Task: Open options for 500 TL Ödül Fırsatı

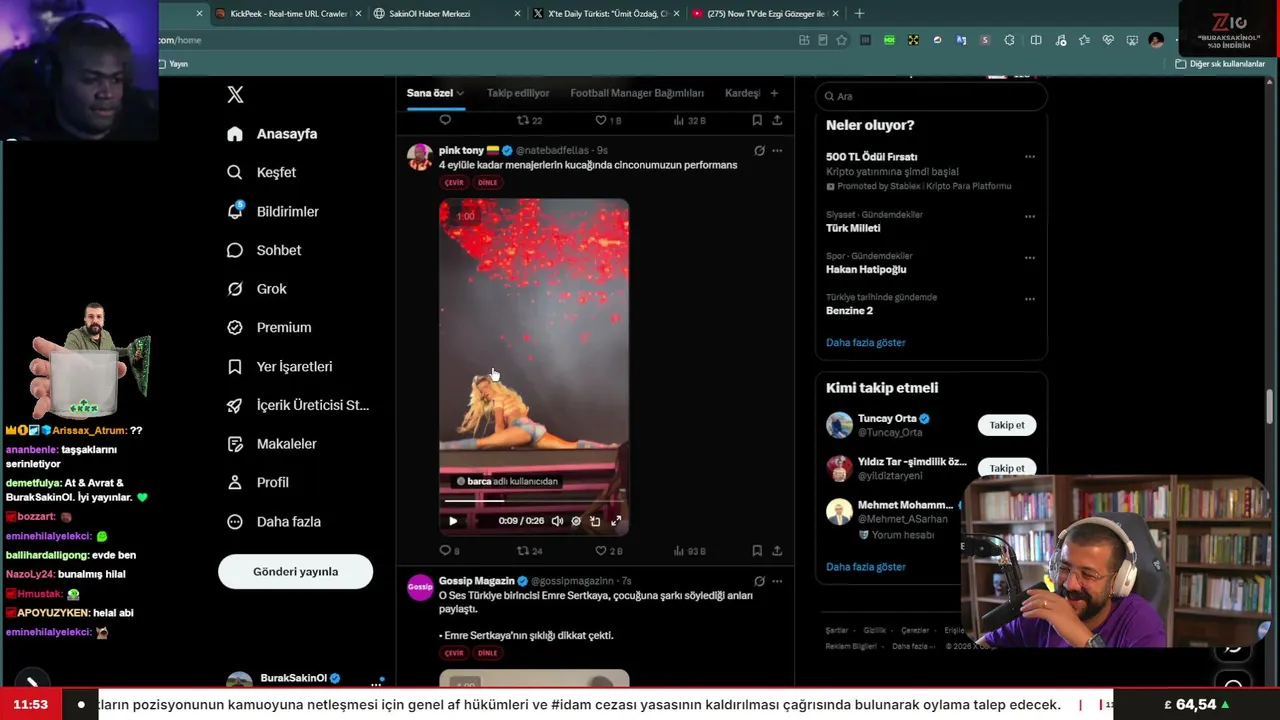Action: pos(1030,157)
